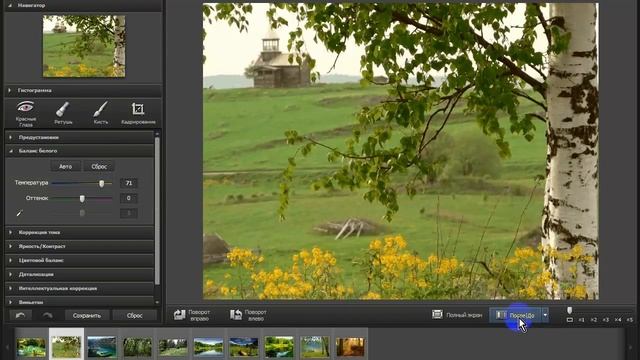Screen dimensions: 640x360
Task: Open full screen (Полный экран) view
Action: coord(457,315)
